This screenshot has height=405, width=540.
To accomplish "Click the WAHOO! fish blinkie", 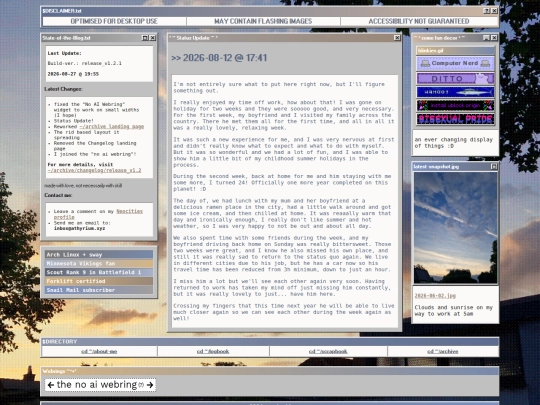I will coord(455,92).
